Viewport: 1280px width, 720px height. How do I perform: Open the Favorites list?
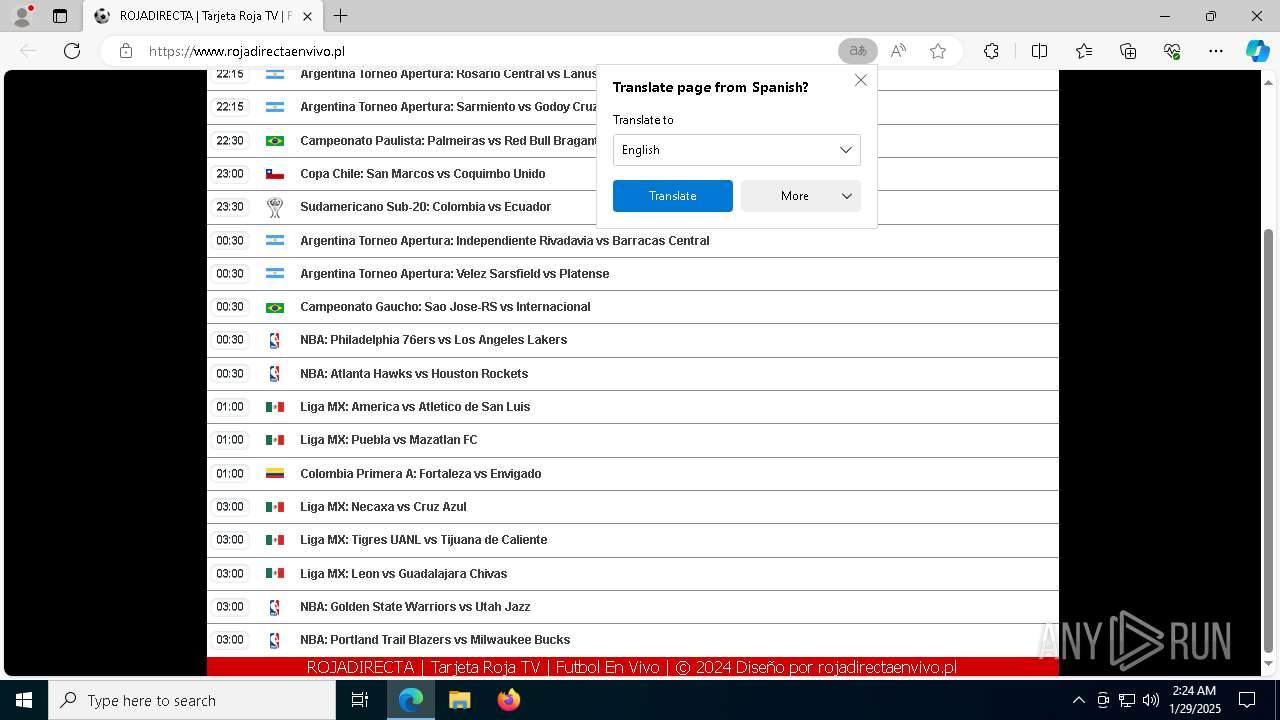1084,51
